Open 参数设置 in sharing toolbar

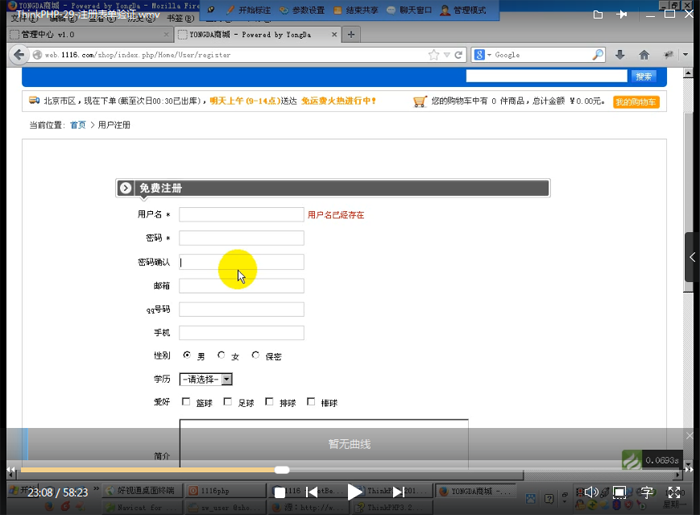click(302, 10)
